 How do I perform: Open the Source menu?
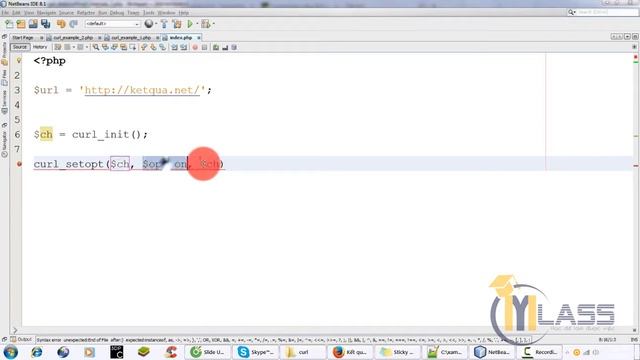pos(66,13)
